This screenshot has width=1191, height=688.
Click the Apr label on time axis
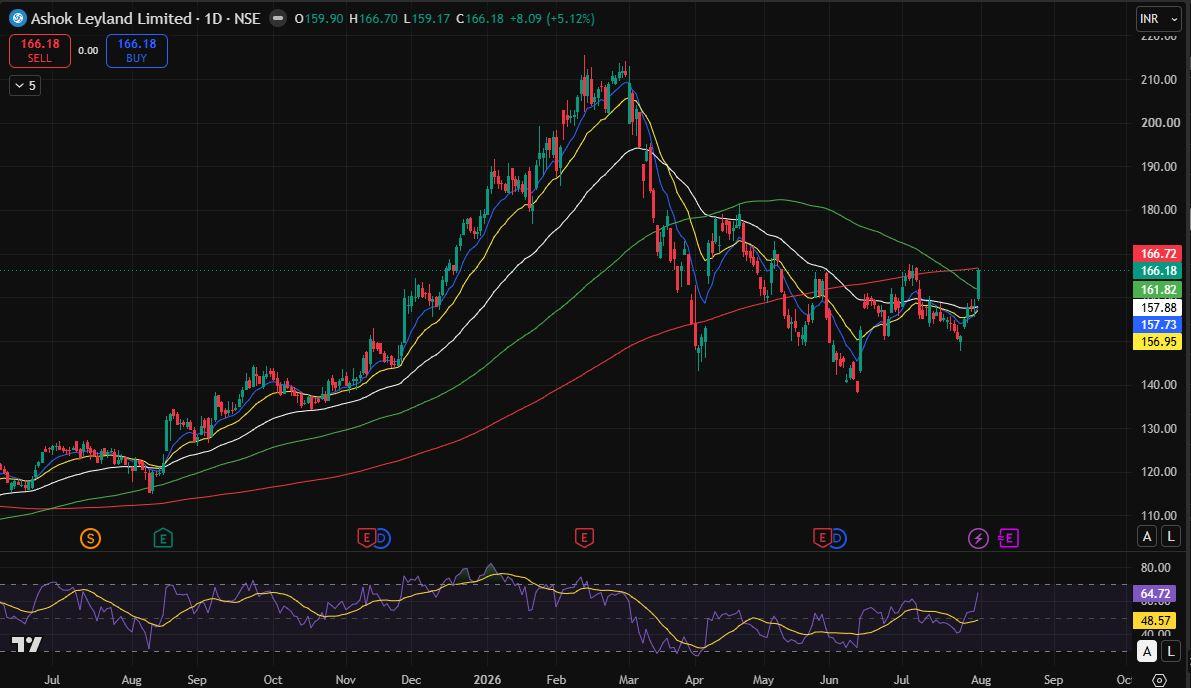coord(693,680)
